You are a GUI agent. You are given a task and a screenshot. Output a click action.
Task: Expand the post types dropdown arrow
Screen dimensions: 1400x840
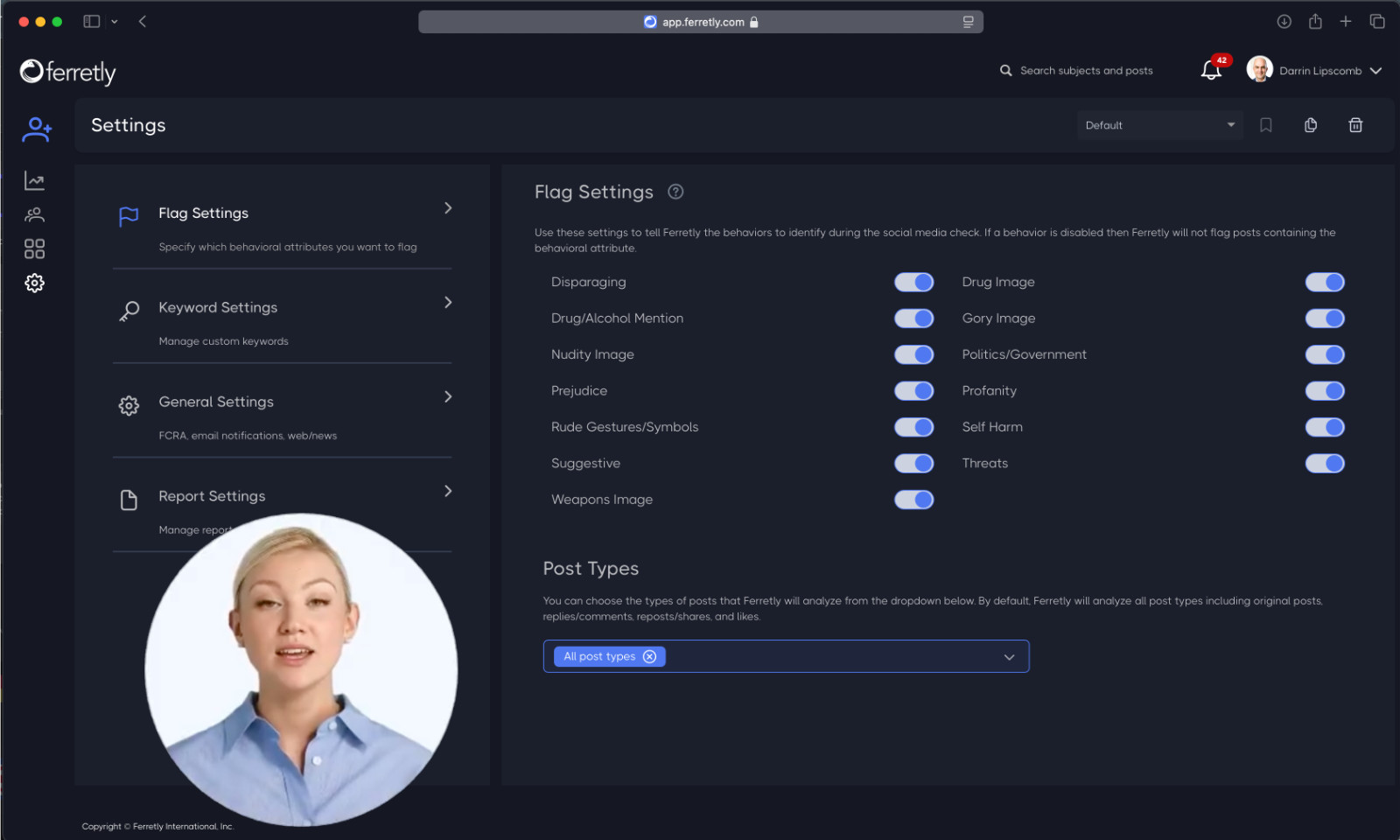coord(1009,657)
